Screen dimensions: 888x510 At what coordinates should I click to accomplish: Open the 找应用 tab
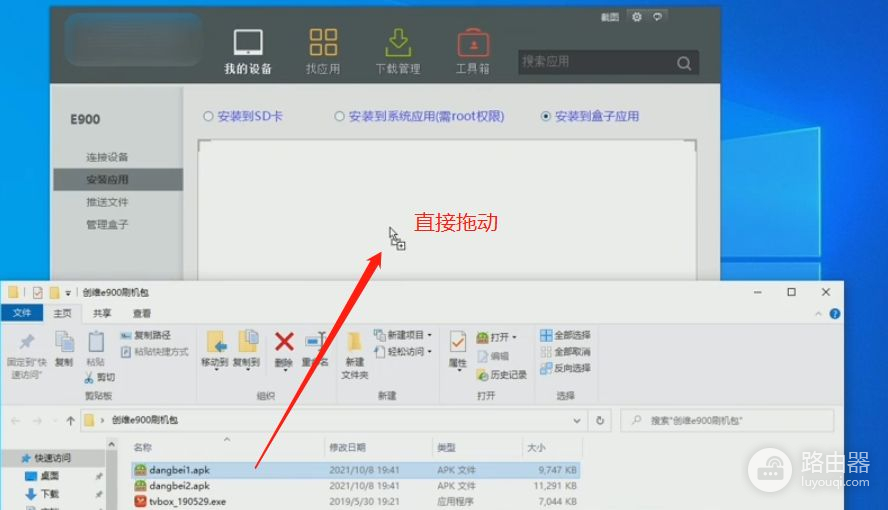click(323, 52)
